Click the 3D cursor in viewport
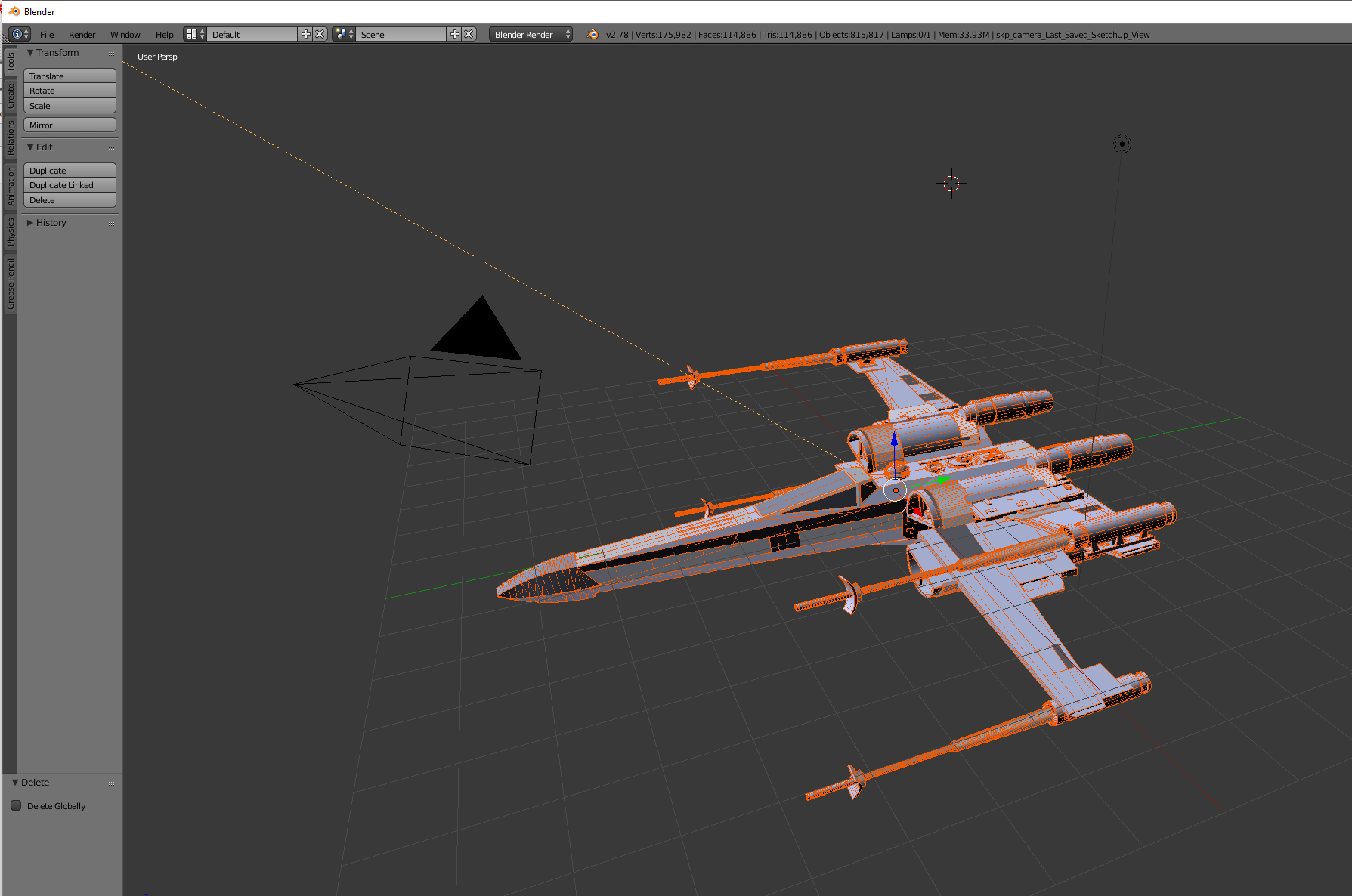1352x896 pixels. tap(951, 183)
